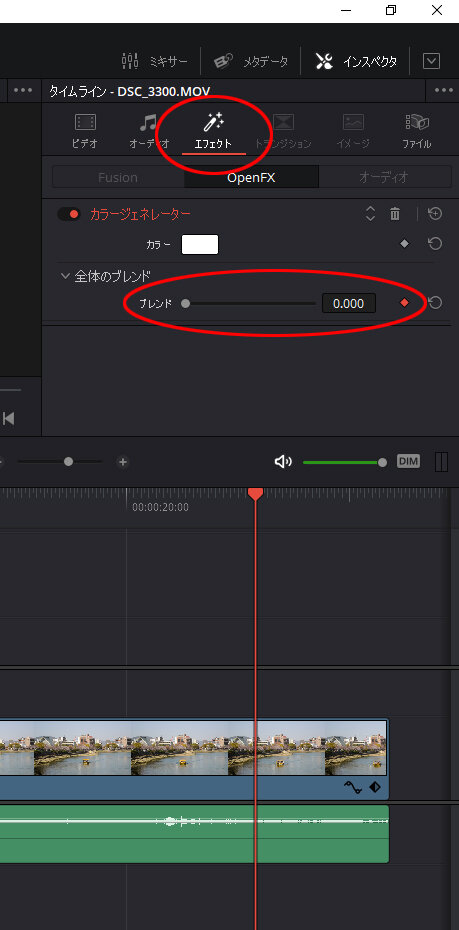Toggle the red ブレンド keyframe diamond
Screen dimensions: 459x930
click(404, 303)
